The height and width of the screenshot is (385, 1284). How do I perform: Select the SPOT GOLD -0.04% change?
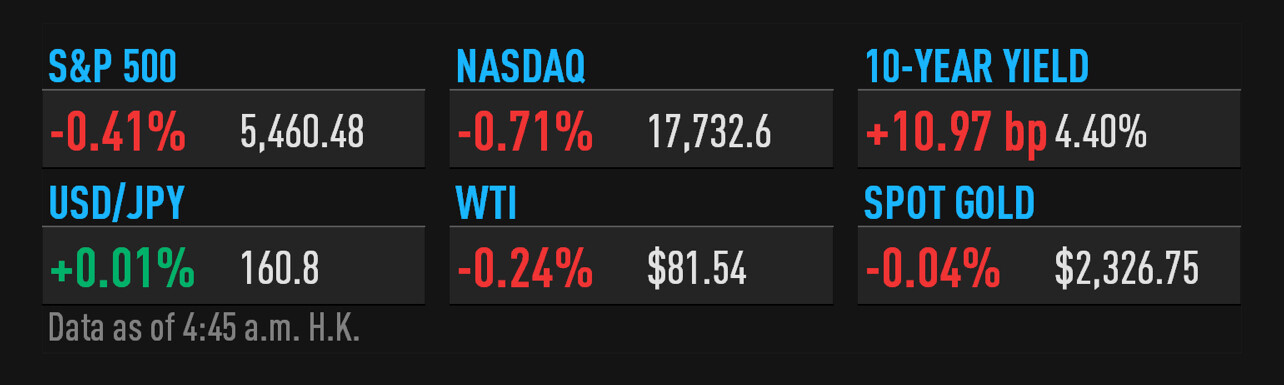pos(933,268)
